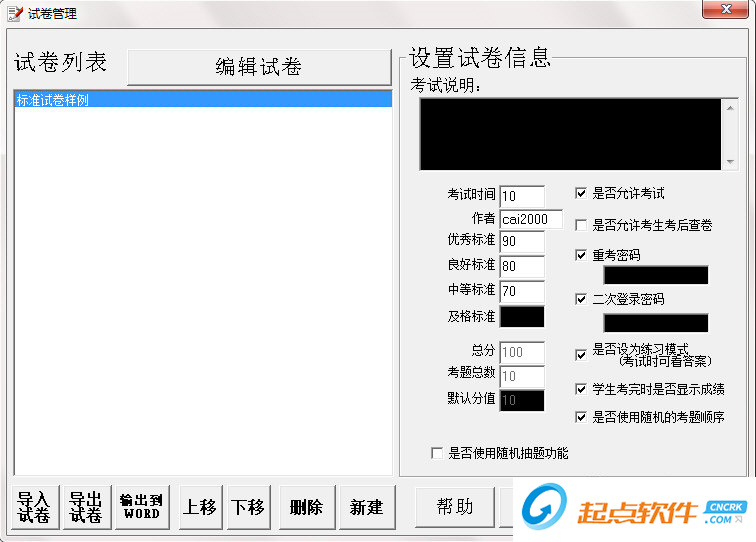Toggle 学生考完时是否显示成绩 checkbox

pyautogui.click(x=581, y=389)
